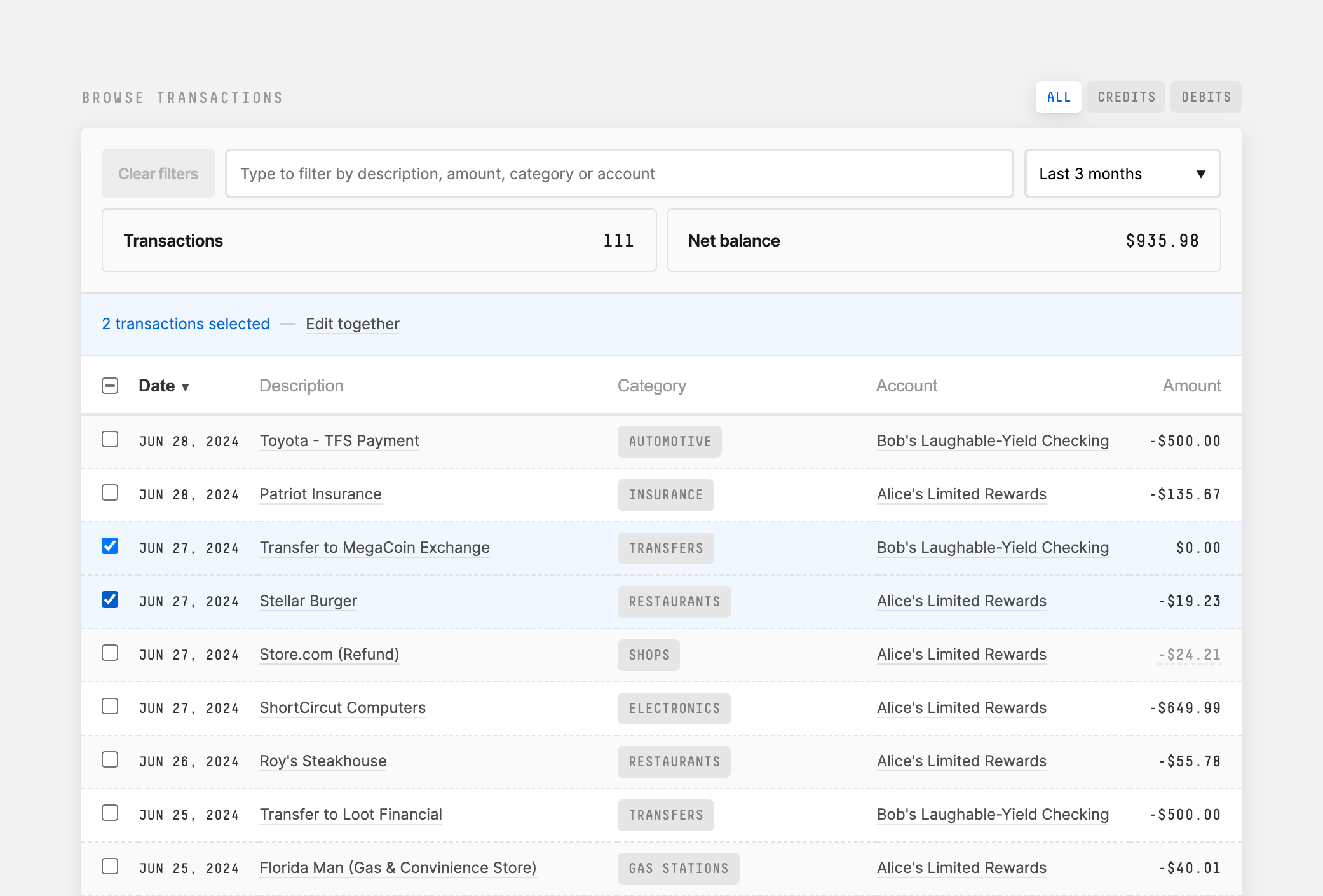Click the SHOPS category tag
The width and height of the screenshot is (1323, 896).
(649, 655)
